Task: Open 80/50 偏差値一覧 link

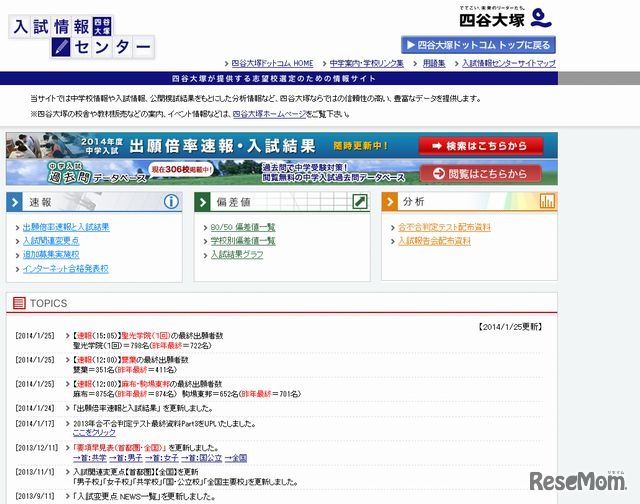Action: point(243,227)
